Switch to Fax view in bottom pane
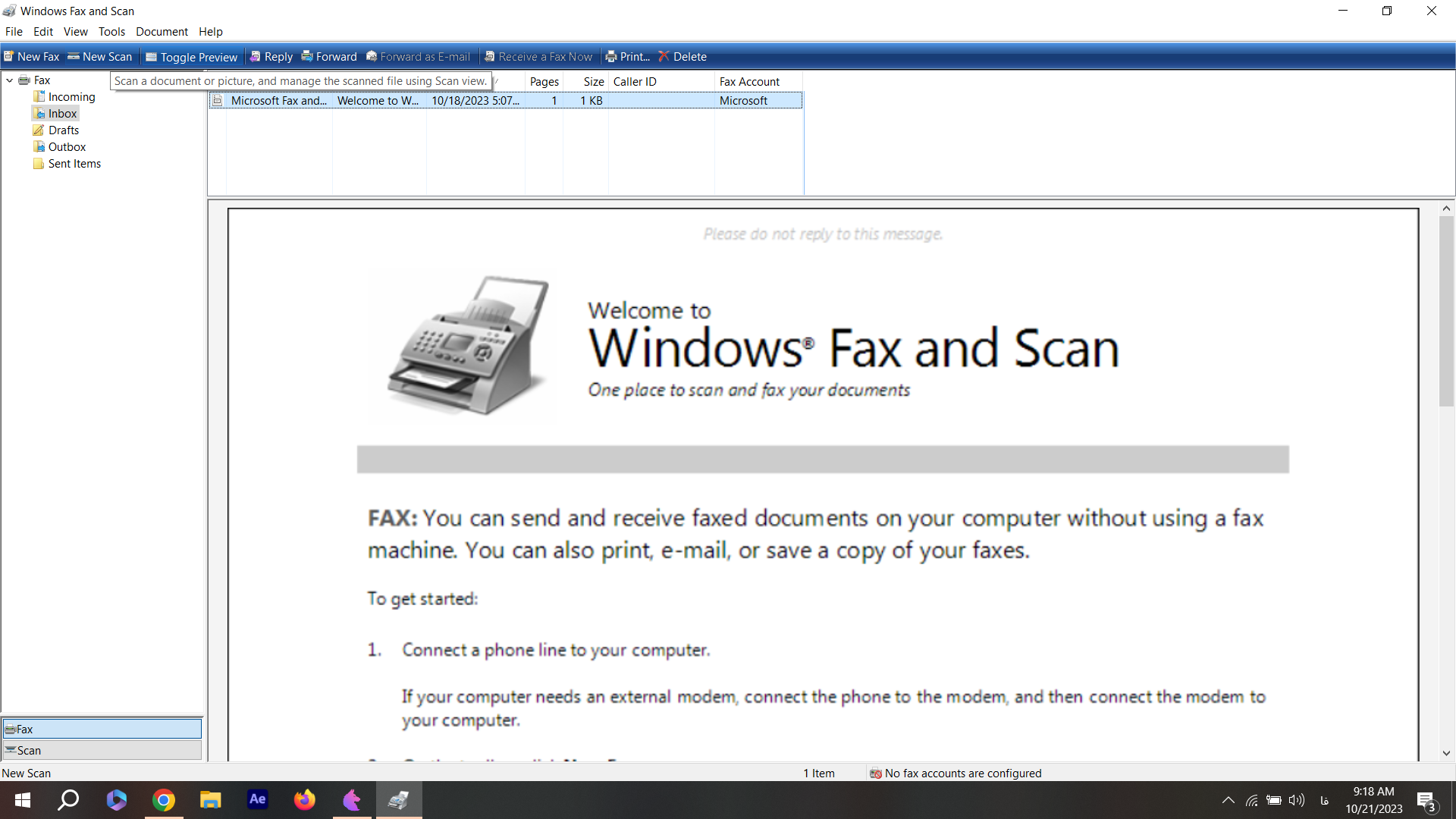 pos(102,729)
